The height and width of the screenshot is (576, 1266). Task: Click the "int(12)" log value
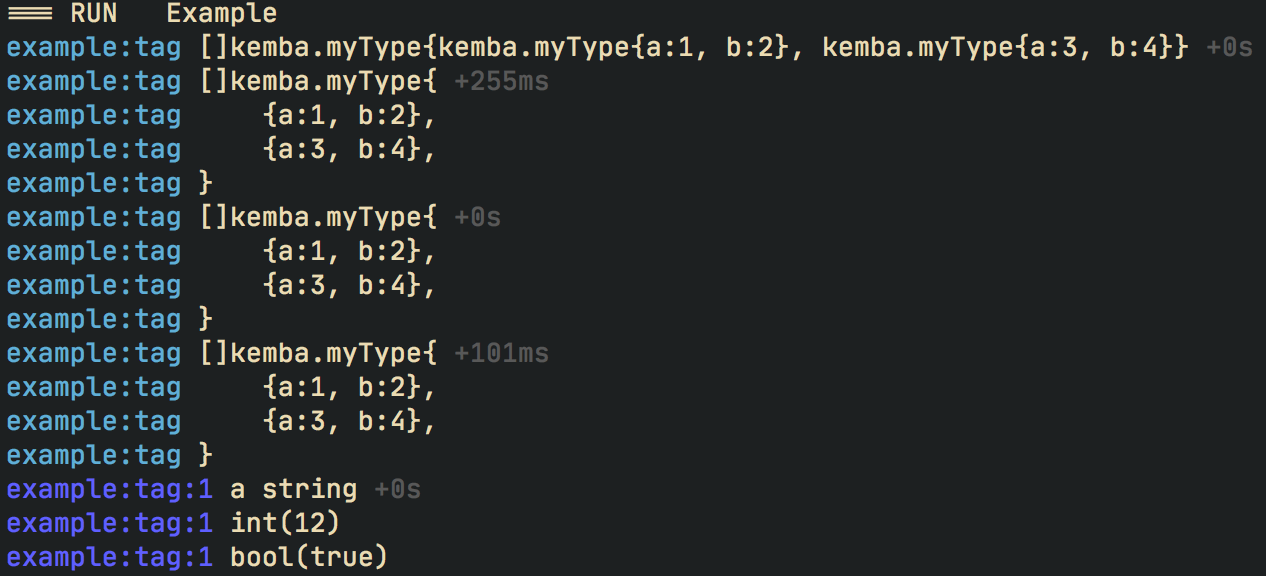(286, 523)
